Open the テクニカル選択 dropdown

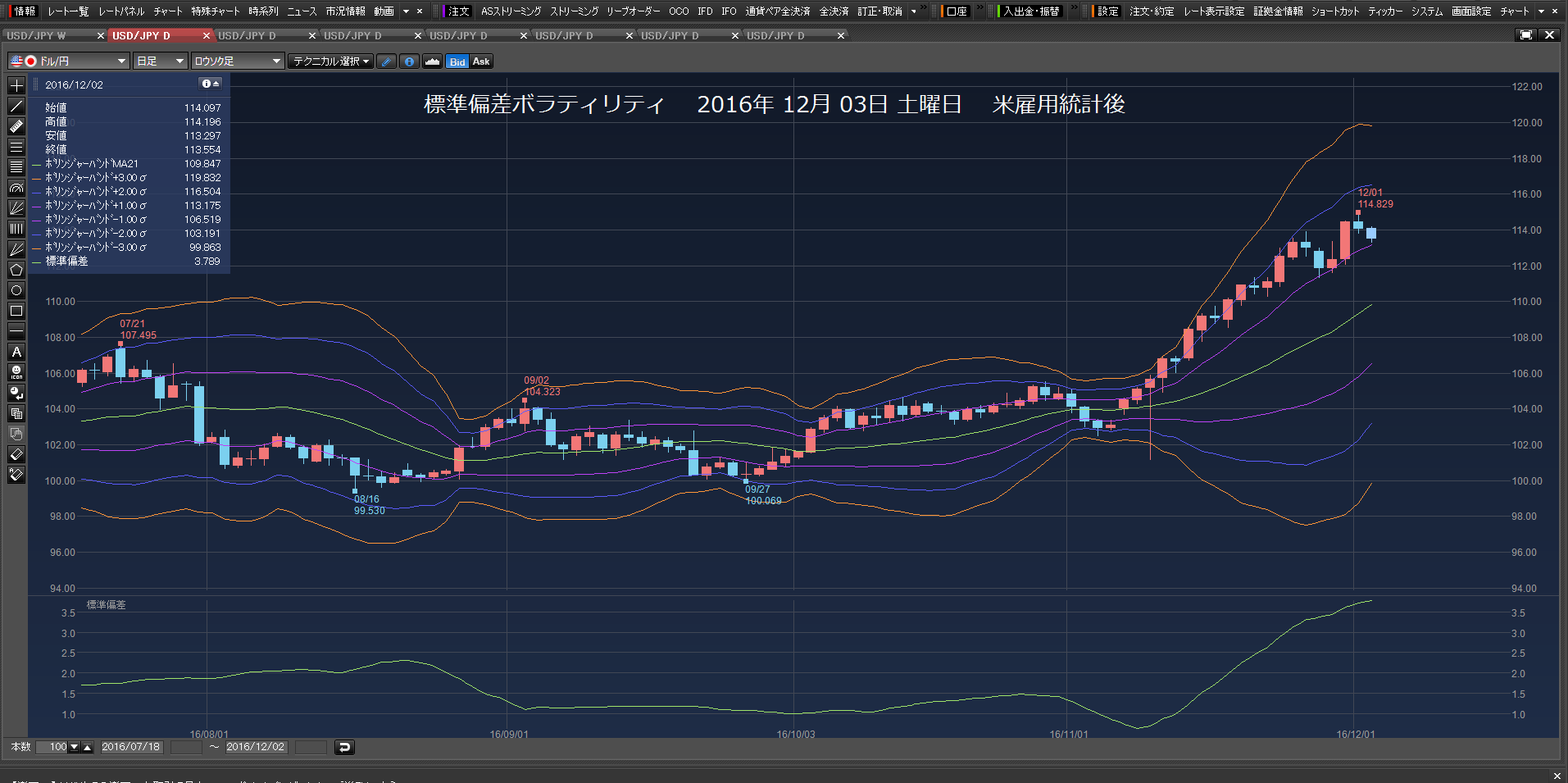(331, 61)
